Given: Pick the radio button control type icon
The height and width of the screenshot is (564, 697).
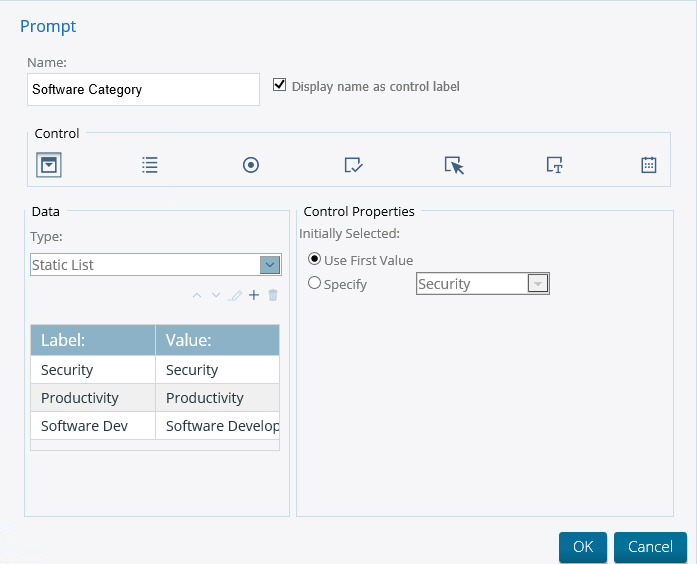Looking at the screenshot, I should click(251, 165).
